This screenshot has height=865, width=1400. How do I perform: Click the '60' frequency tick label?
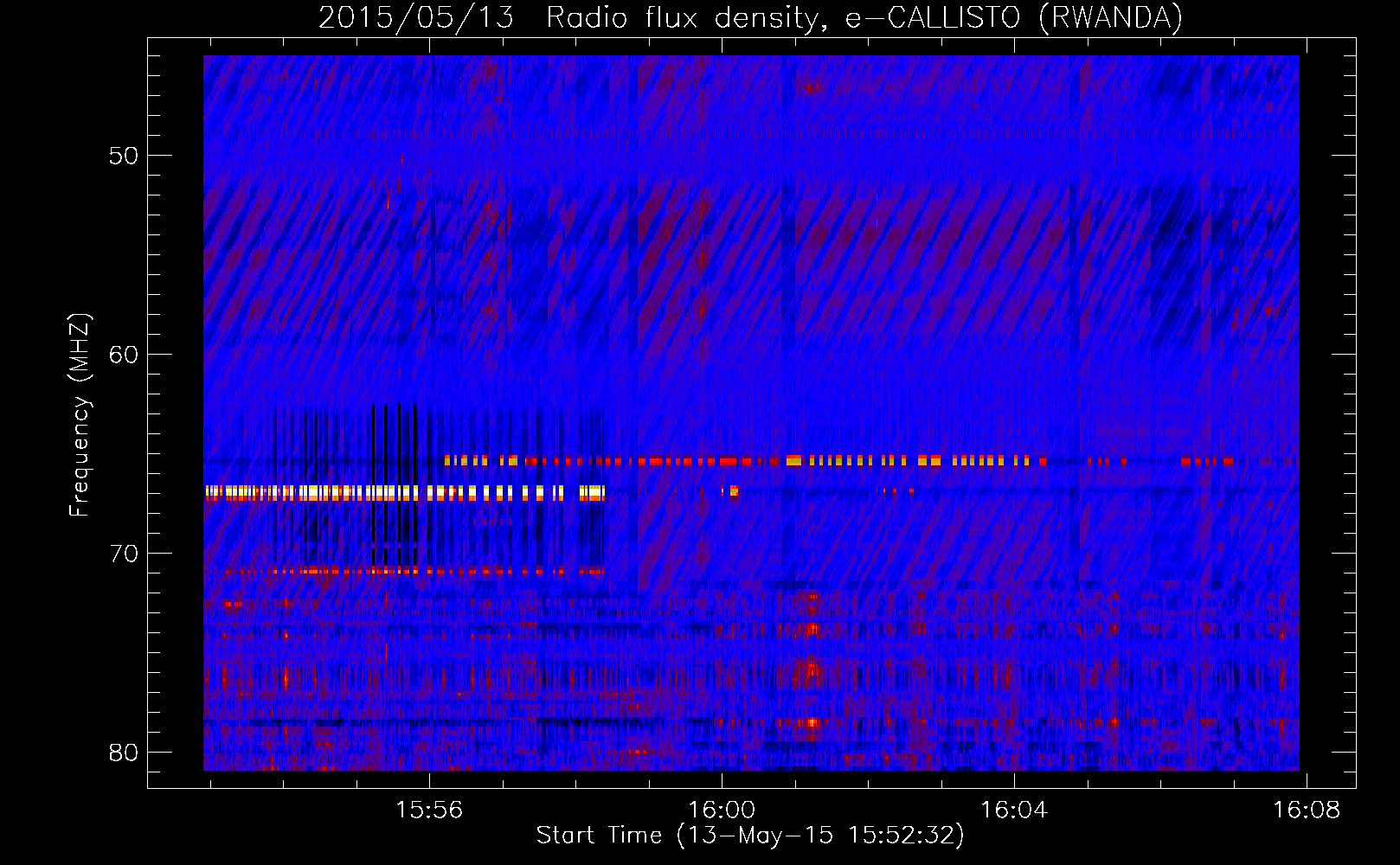pos(124,355)
